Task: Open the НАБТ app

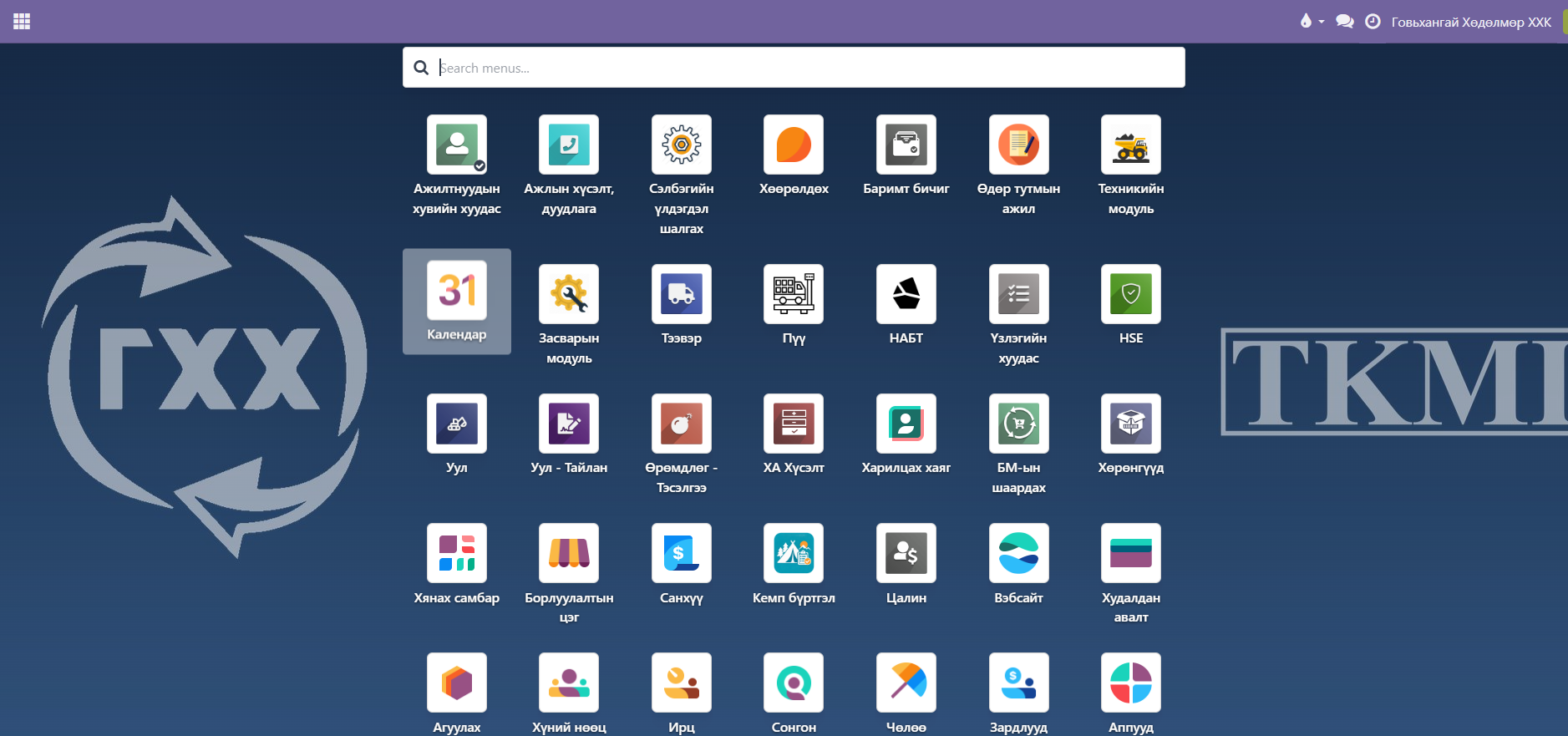Action: [x=906, y=294]
